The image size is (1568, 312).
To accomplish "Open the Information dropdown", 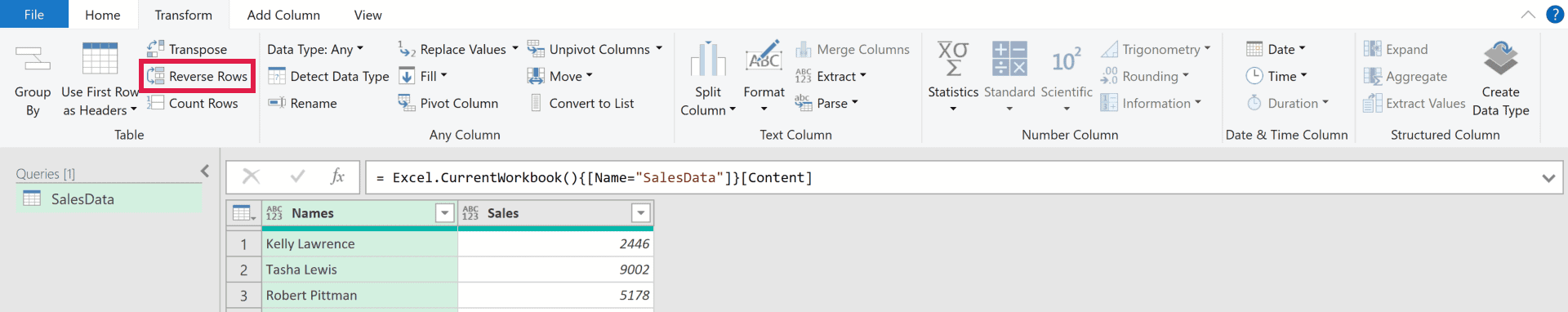I will pyautogui.click(x=1151, y=103).
